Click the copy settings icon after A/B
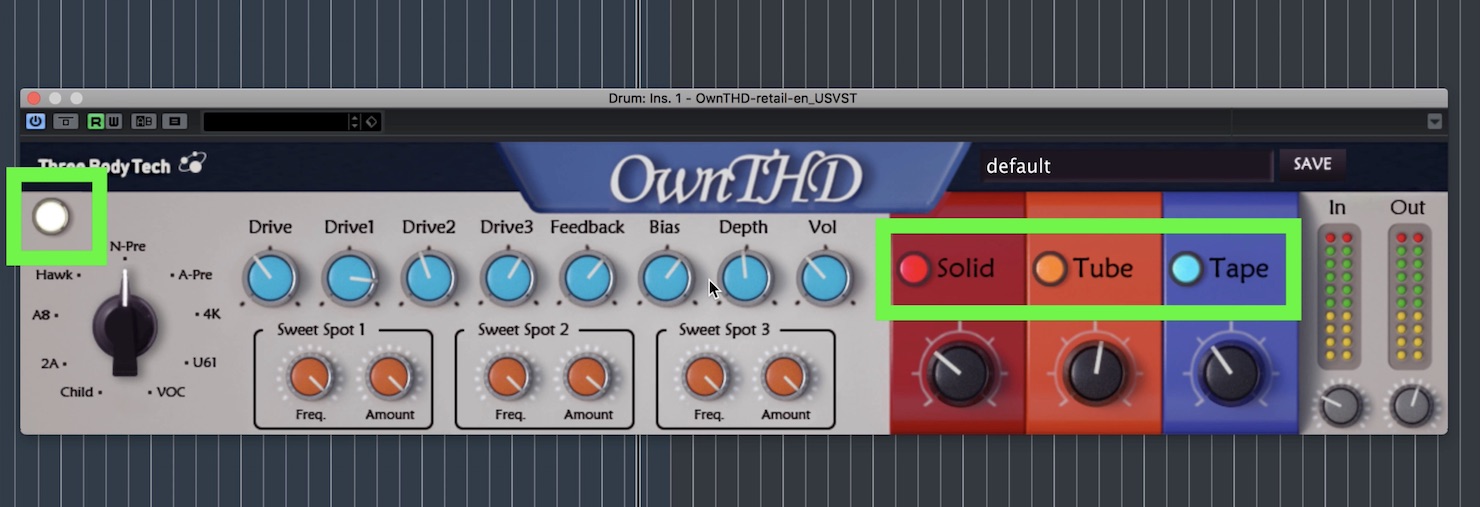 175,122
